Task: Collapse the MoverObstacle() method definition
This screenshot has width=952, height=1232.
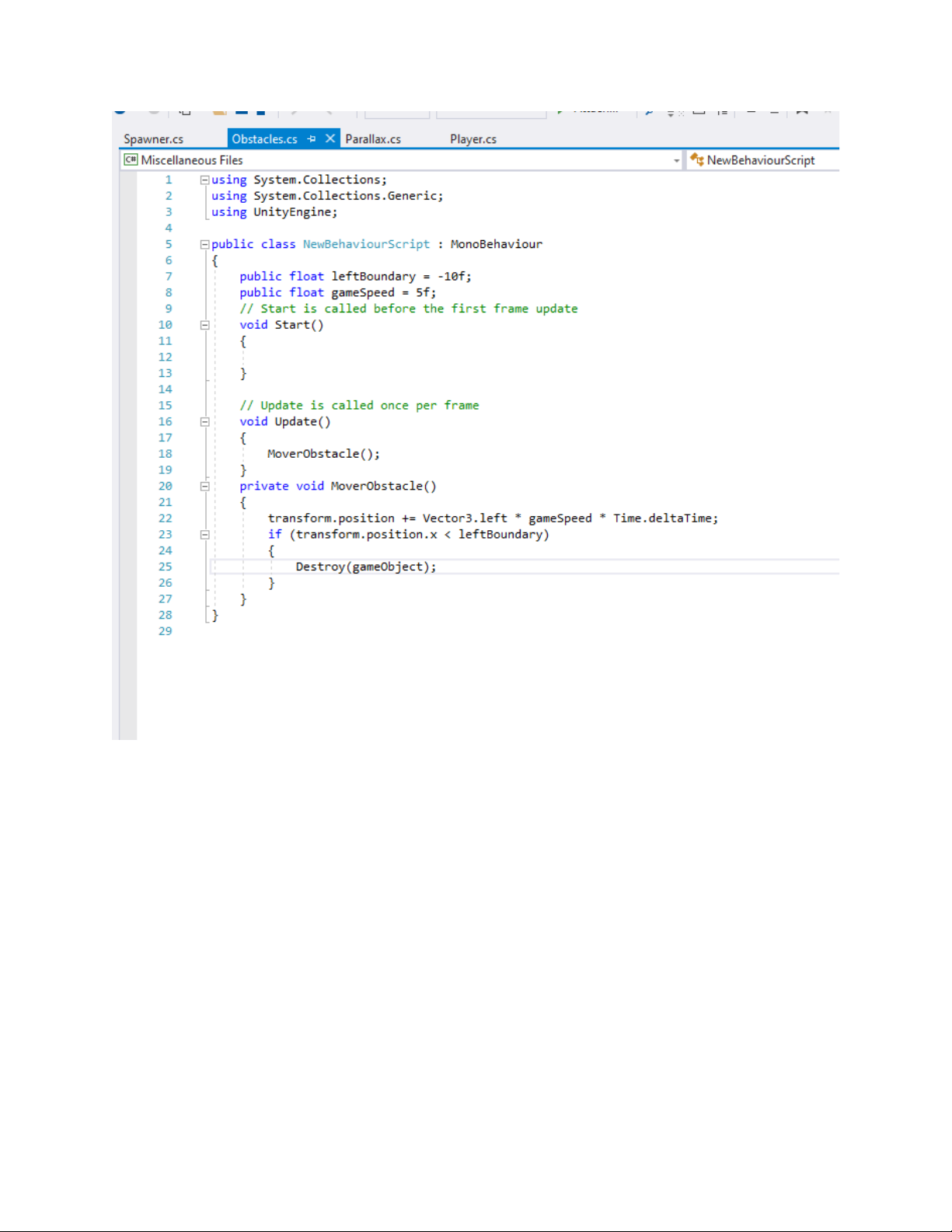Action: 204,487
